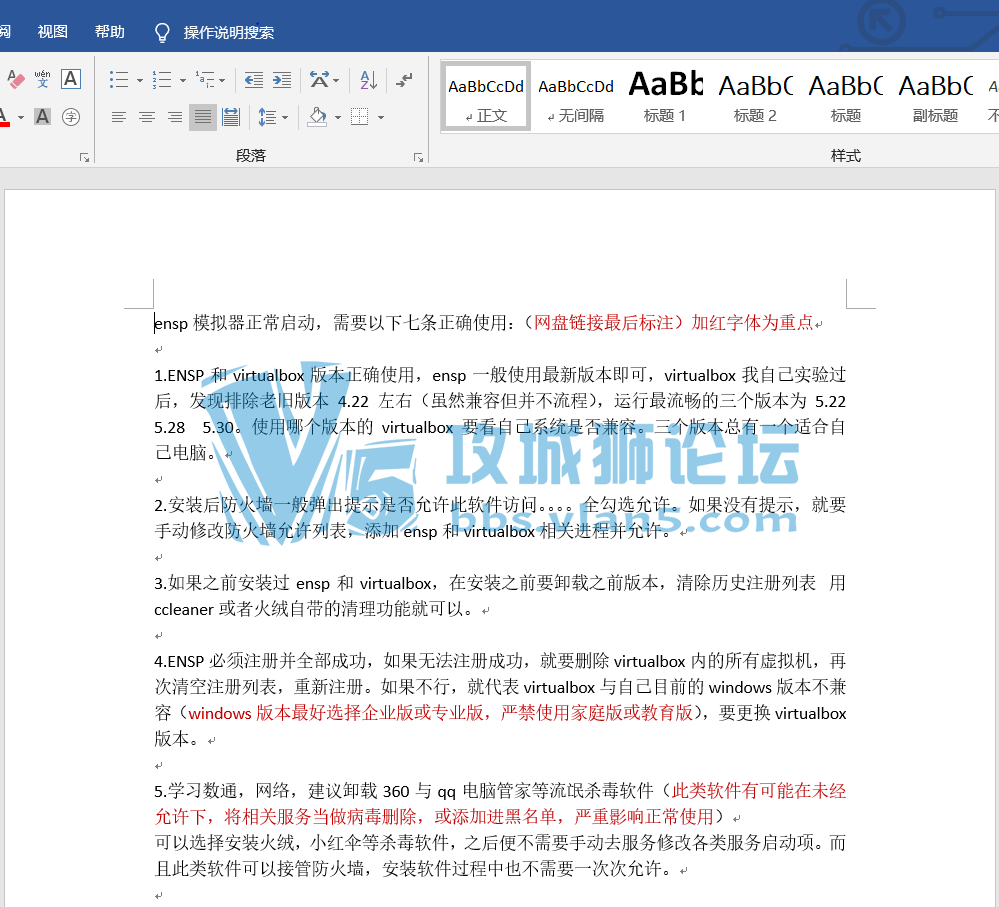Open the bullet library dropdown arrow
999x907 pixels.
[x=140, y=80]
